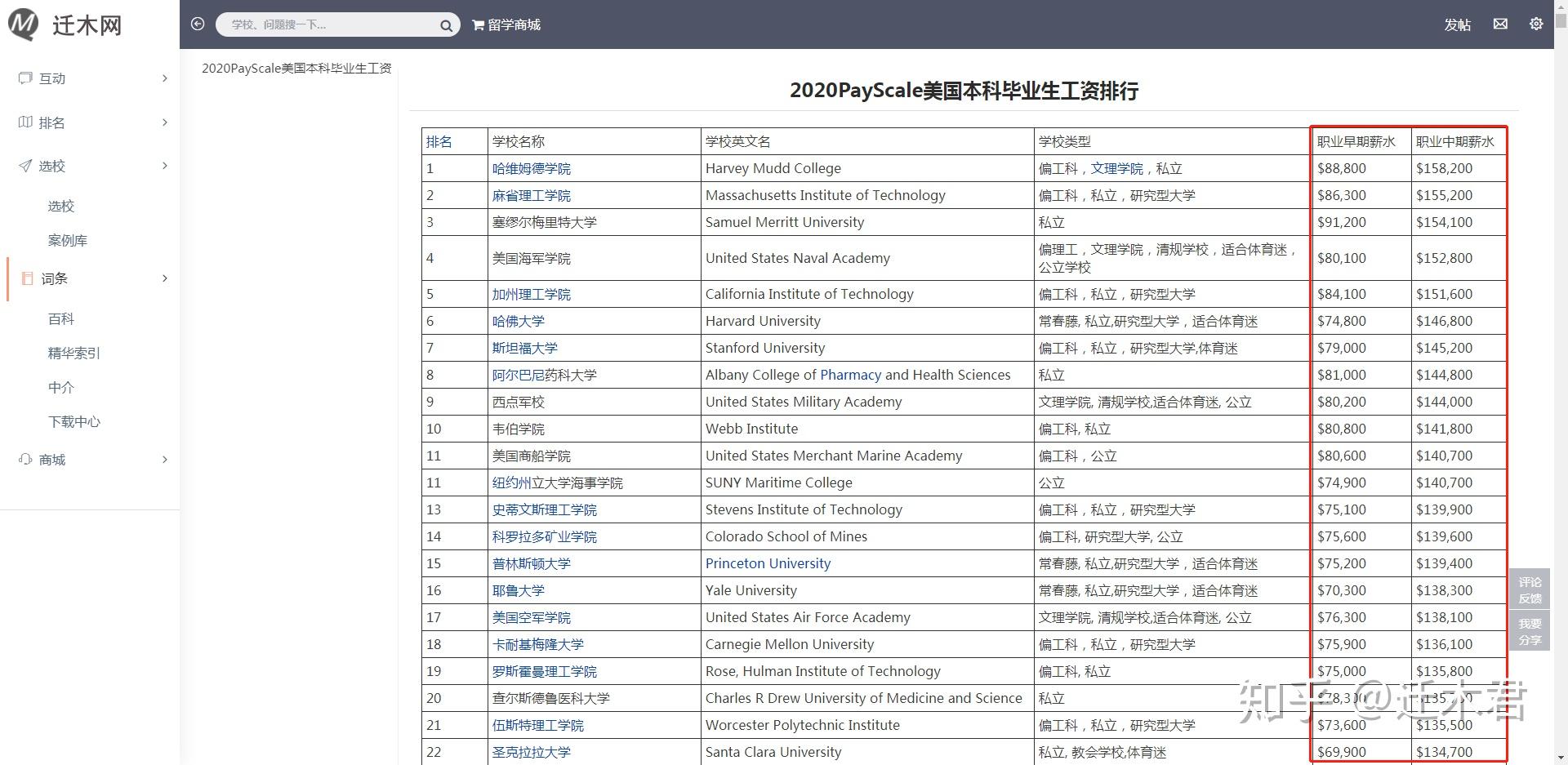
Task: Collapse the 选校 sidebar chevron
Action: (165, 166)
